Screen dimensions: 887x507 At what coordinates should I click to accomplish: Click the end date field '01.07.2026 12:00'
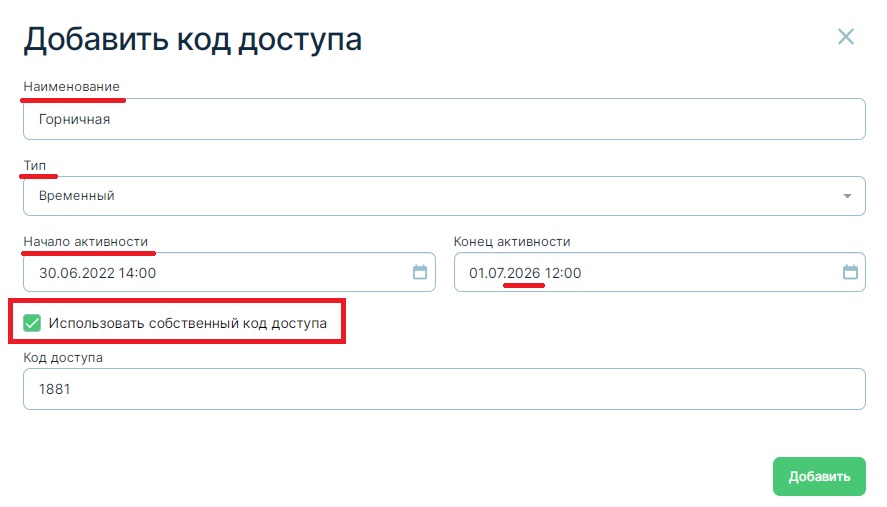pyautogui.click(x=640, y=272)
